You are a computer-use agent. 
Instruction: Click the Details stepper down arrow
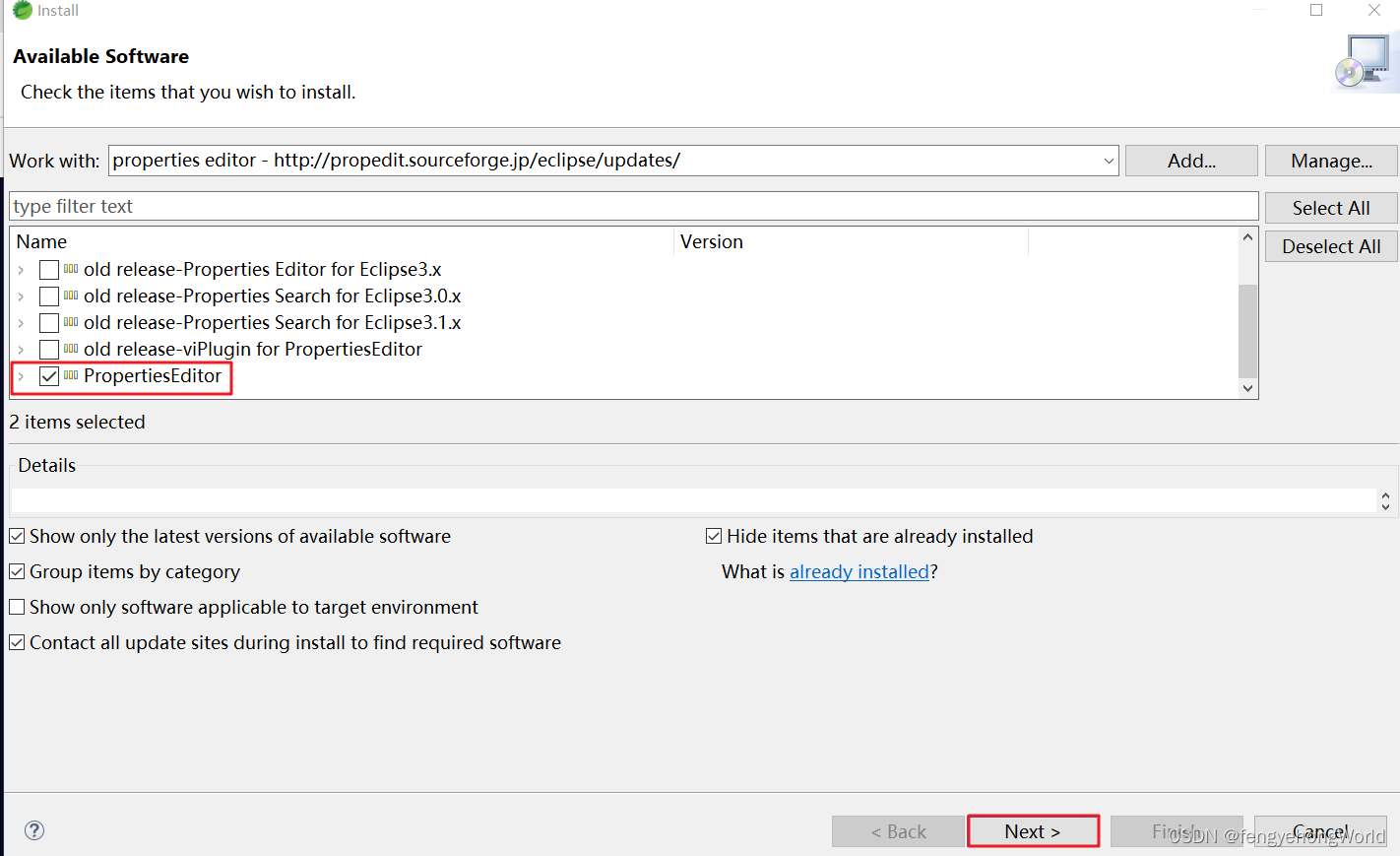click(1385, 506)
